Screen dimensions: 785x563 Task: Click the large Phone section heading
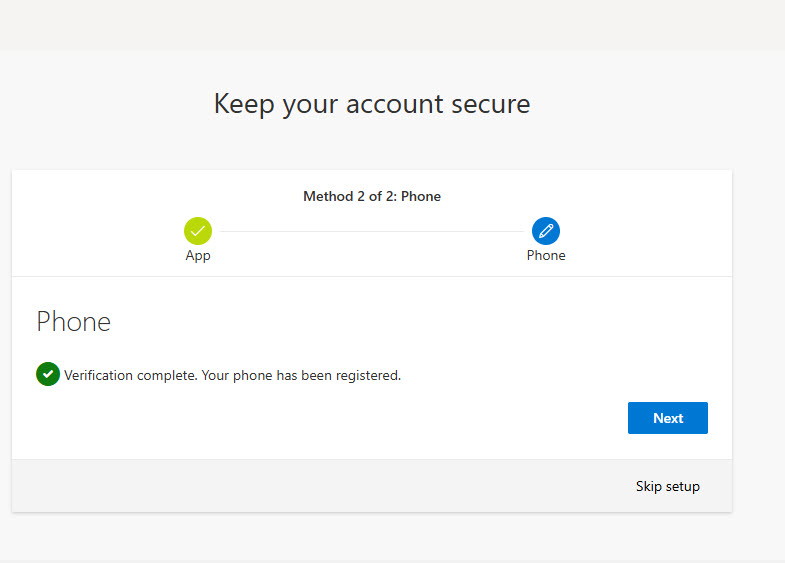point(73,322)
